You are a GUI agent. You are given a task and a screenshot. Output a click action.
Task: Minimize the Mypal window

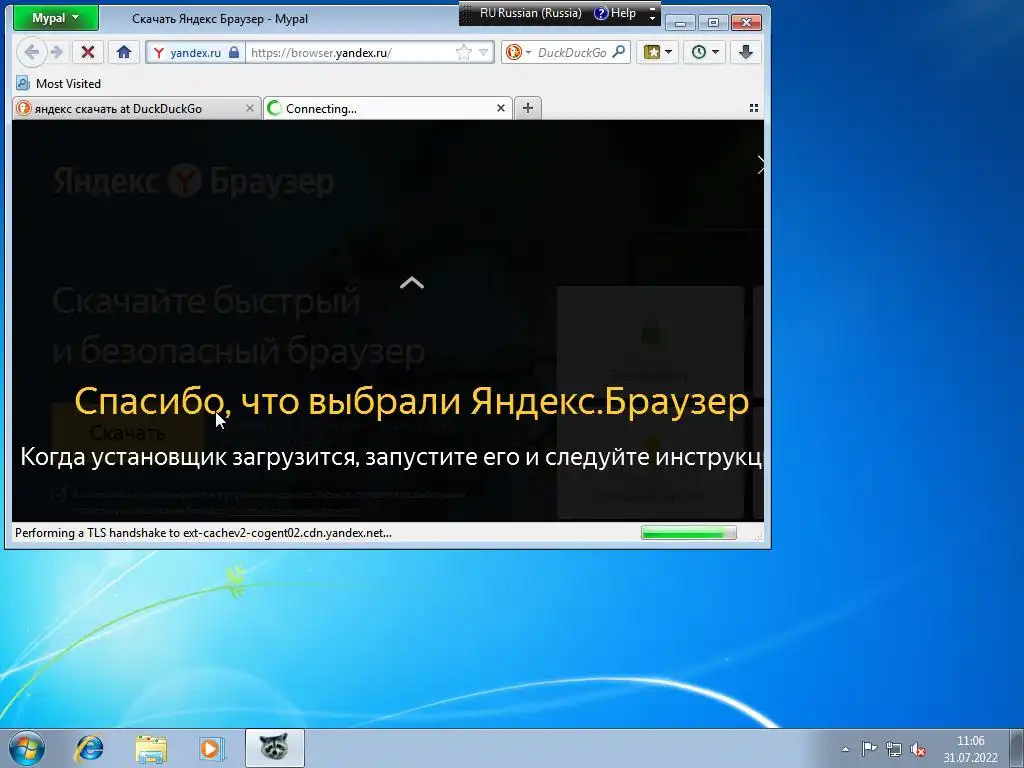tap(680, 23)
